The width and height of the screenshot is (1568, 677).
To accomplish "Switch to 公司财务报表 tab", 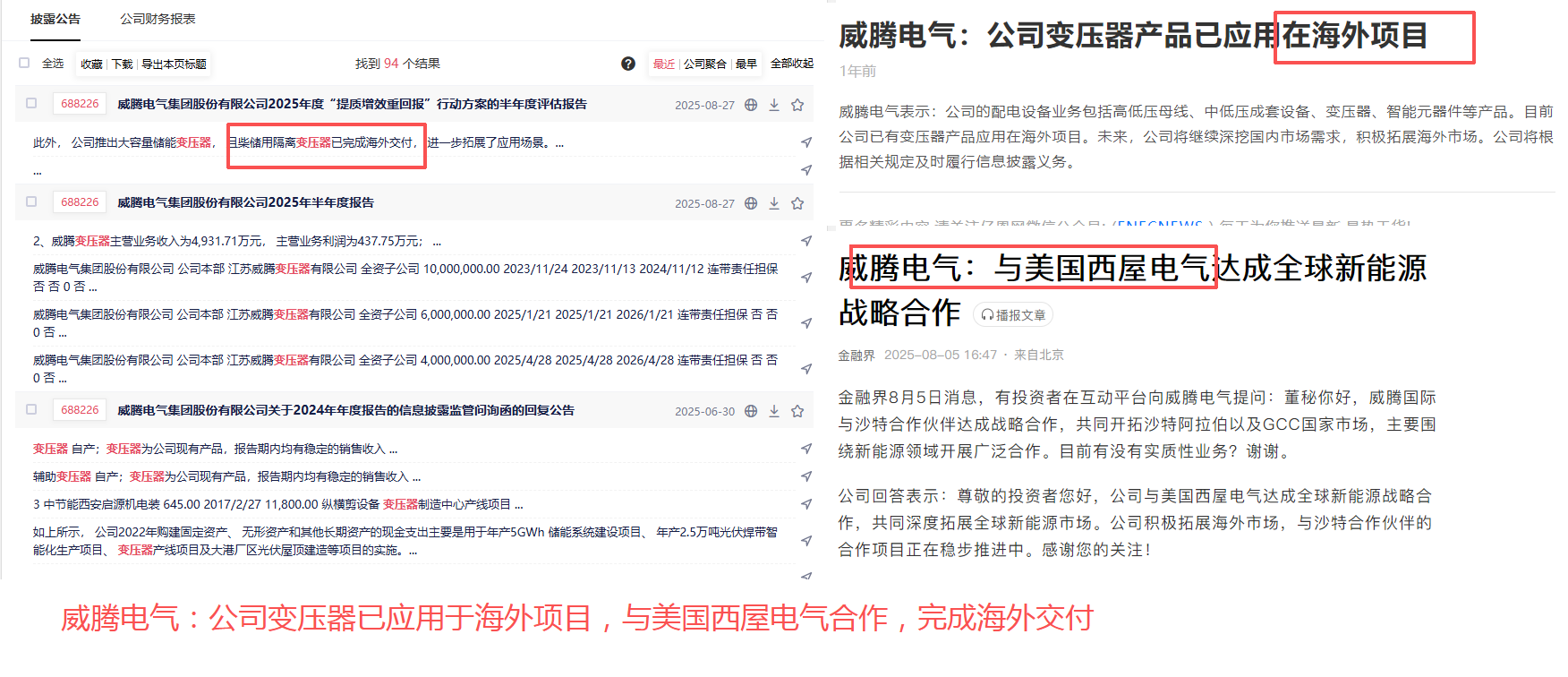I will point(158,19).
